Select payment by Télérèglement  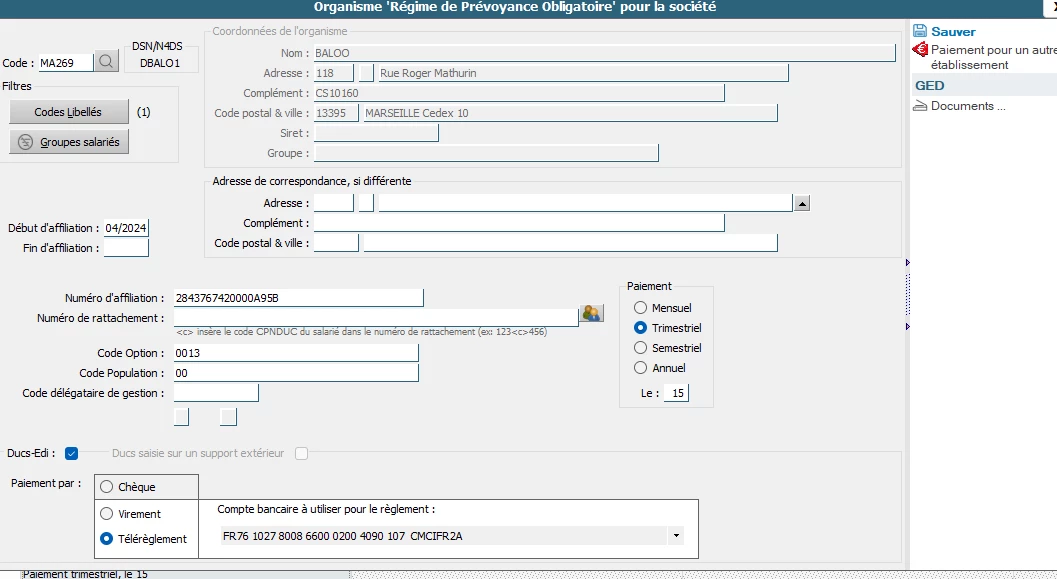click(107, 539)
